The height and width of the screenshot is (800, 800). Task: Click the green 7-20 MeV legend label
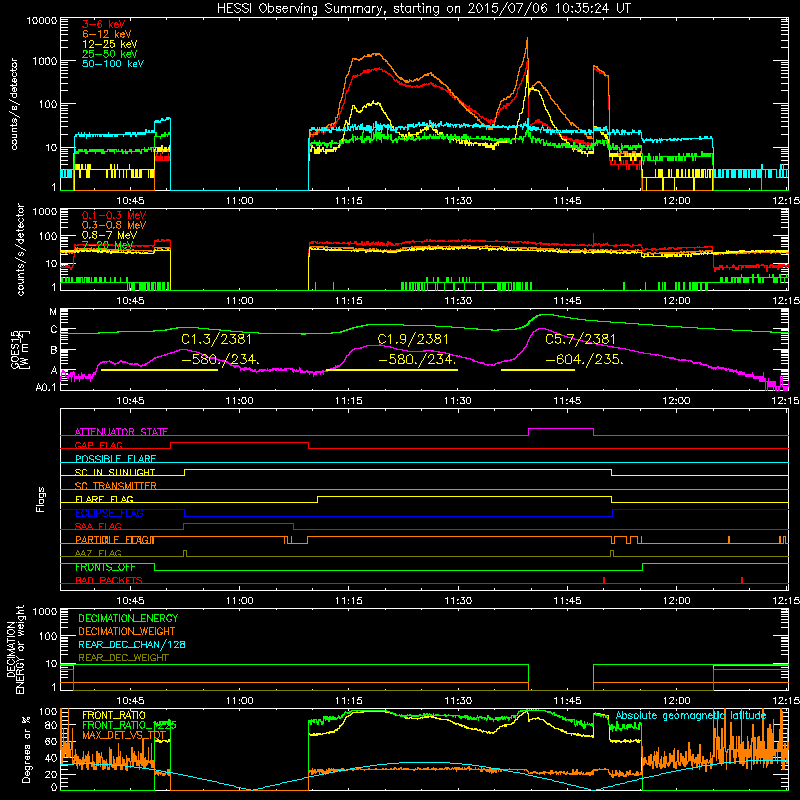[107, 245]
